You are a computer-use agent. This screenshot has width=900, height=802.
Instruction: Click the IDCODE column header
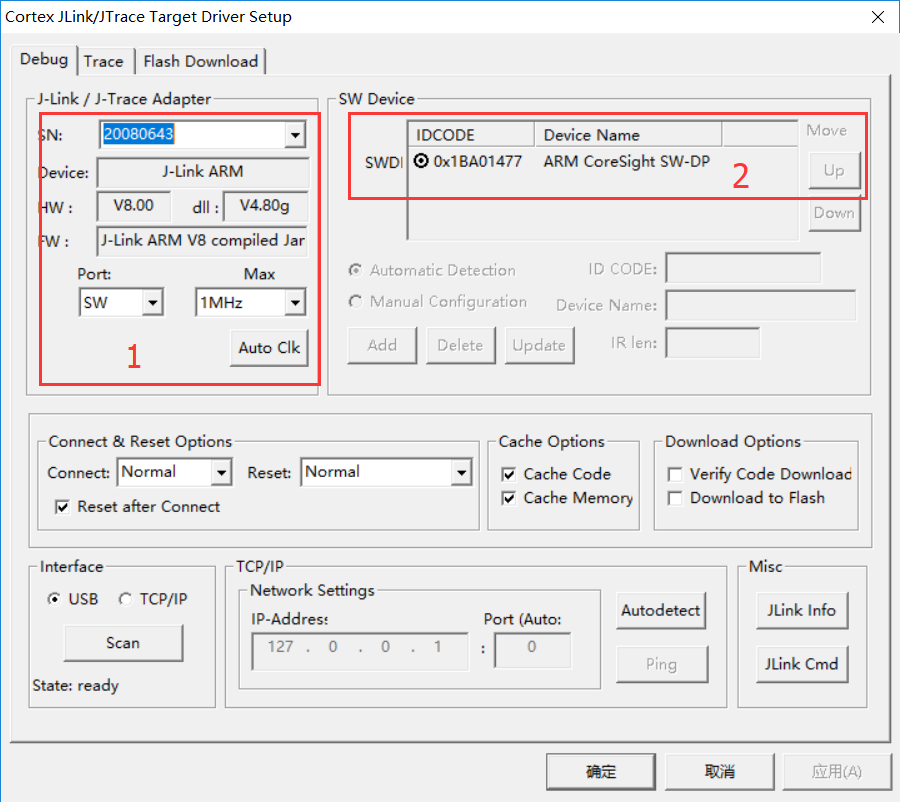pos(471,134)
